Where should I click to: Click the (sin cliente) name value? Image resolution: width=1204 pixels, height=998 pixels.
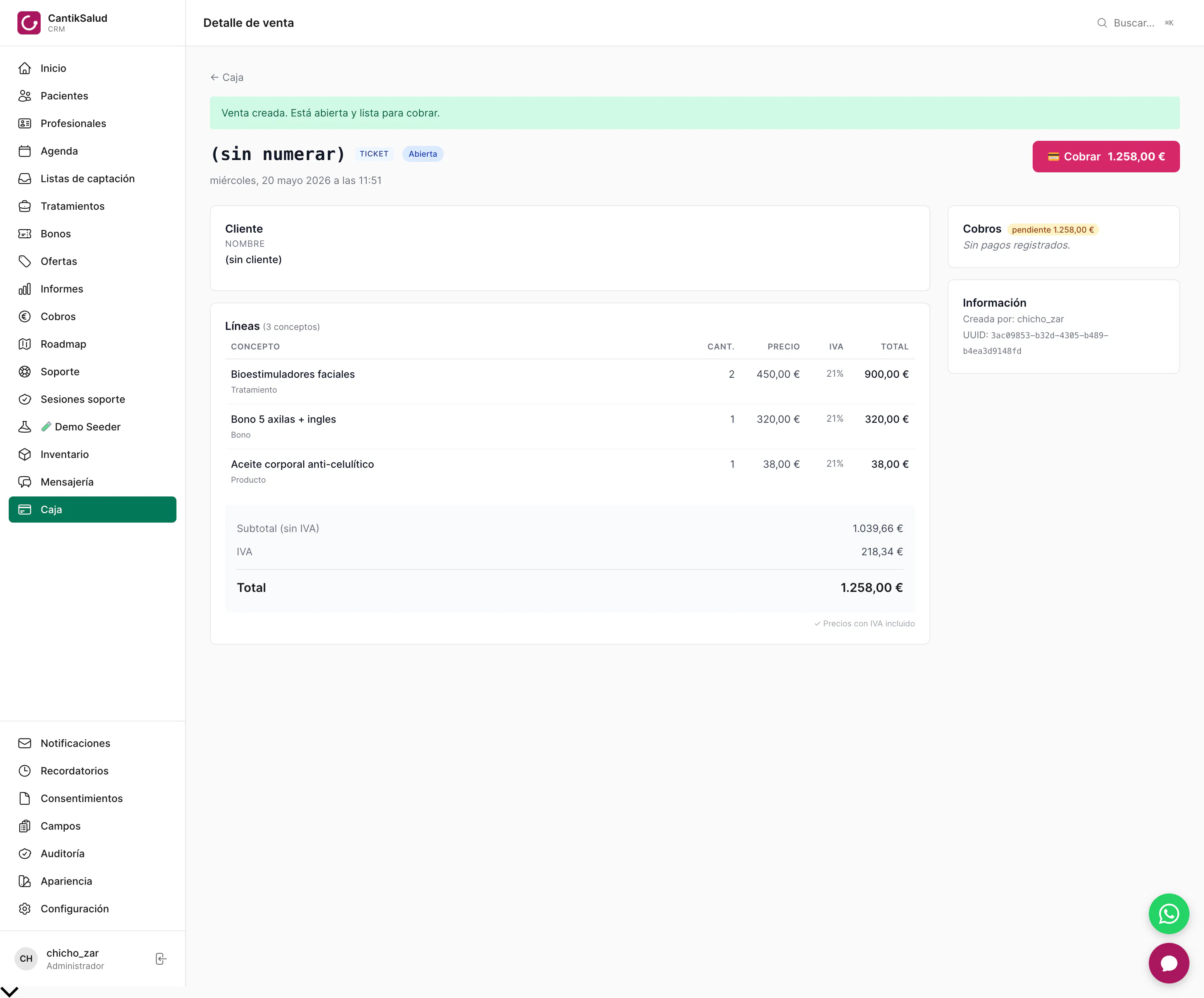coord(253,259)
